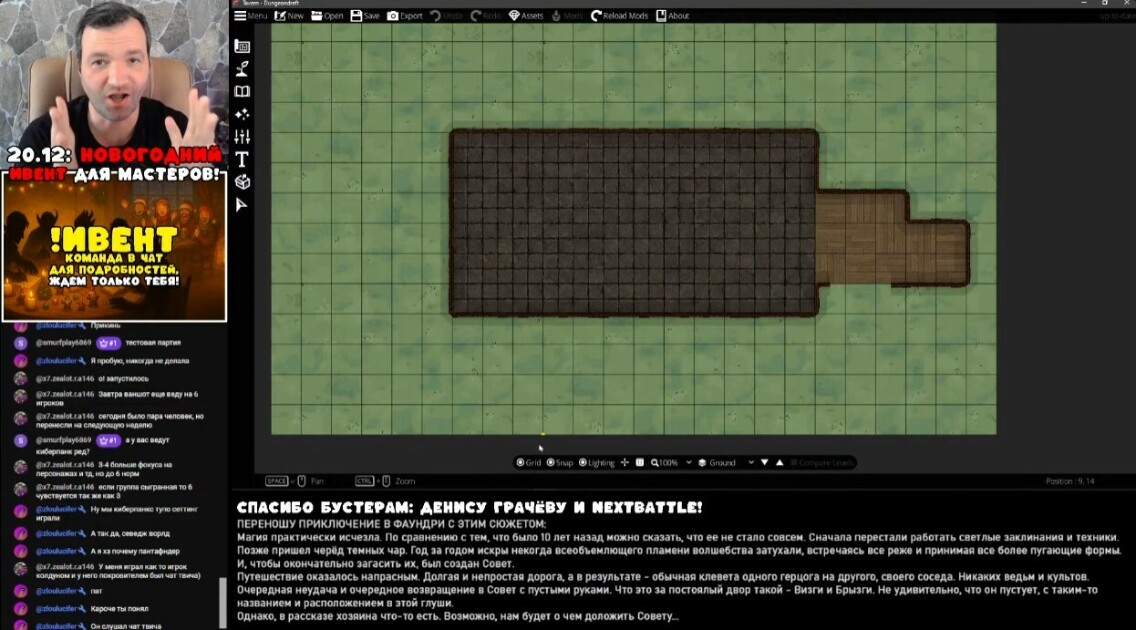Go up one level with up arrow
Image resolution: width=1136 pixels, height=630 pixels.
(x=780, y=463)
